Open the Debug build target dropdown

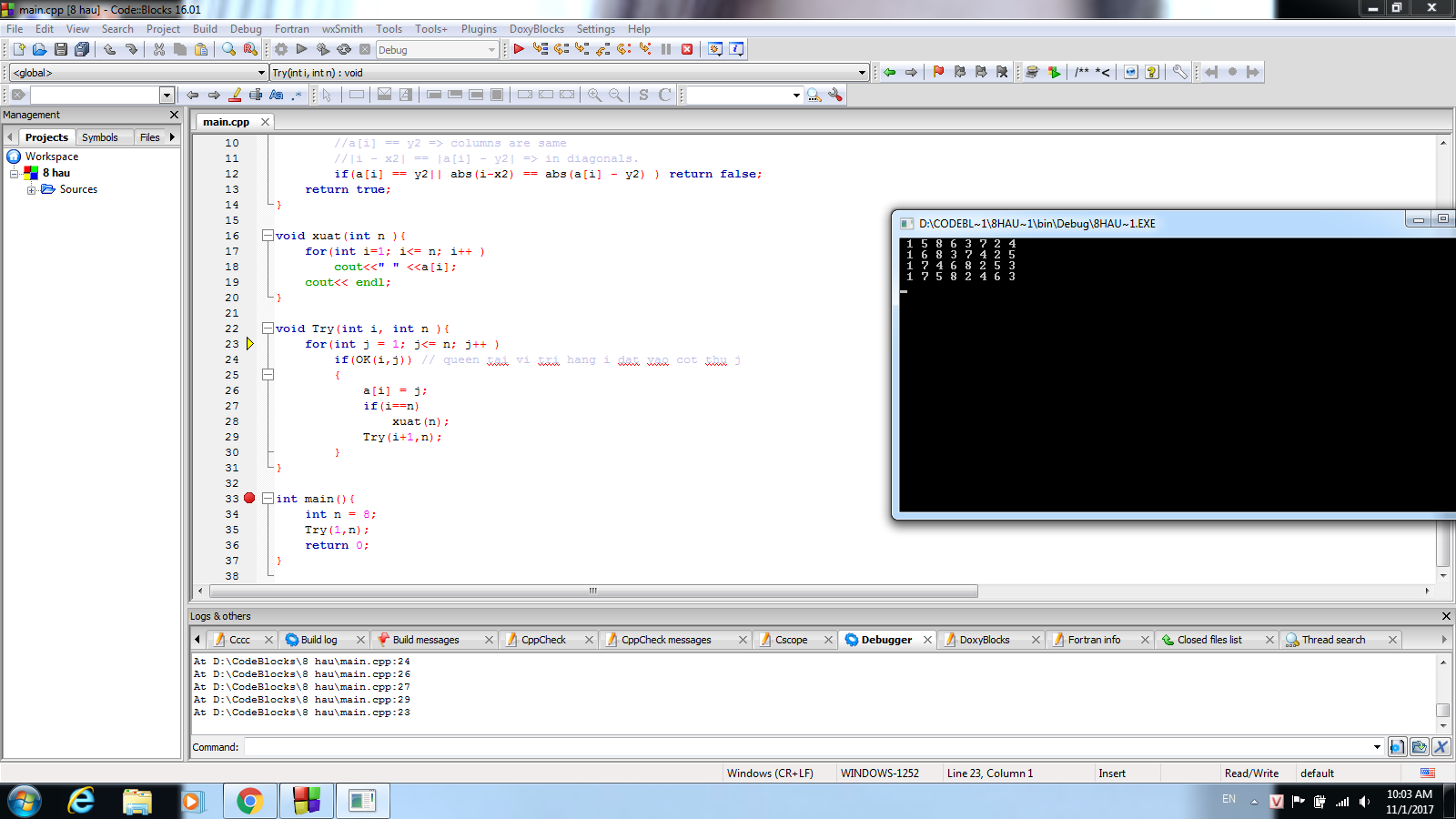[491, 50]
